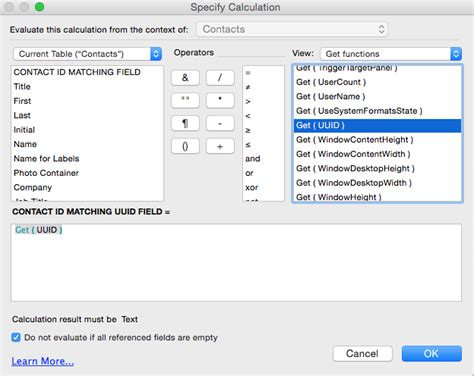Choose the less-or-equal ≤ operator
The height and width of the screenshot is (376, 474).
pos(263,144)
